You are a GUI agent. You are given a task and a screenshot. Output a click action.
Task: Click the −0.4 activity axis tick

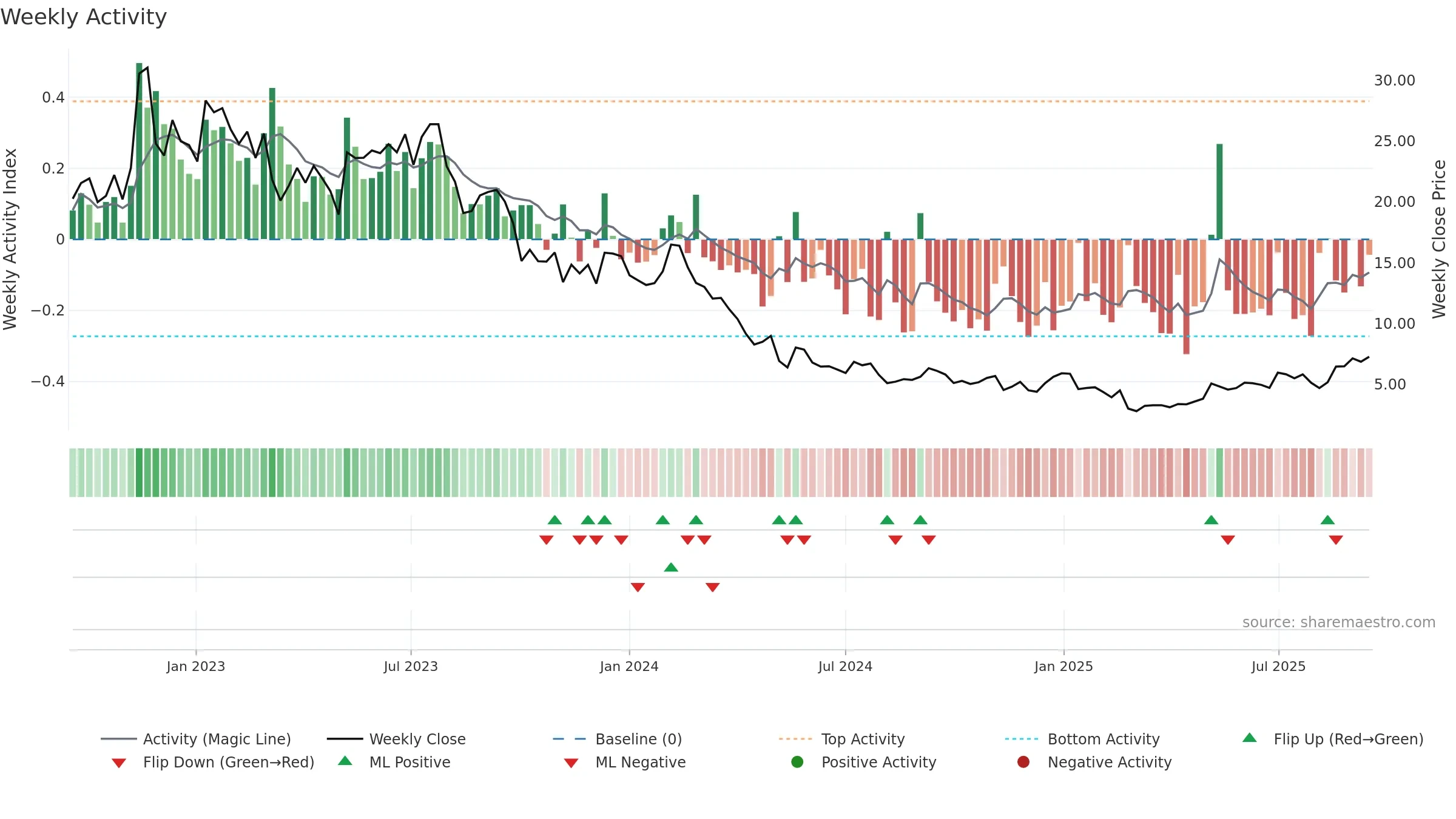pos(47,381)
